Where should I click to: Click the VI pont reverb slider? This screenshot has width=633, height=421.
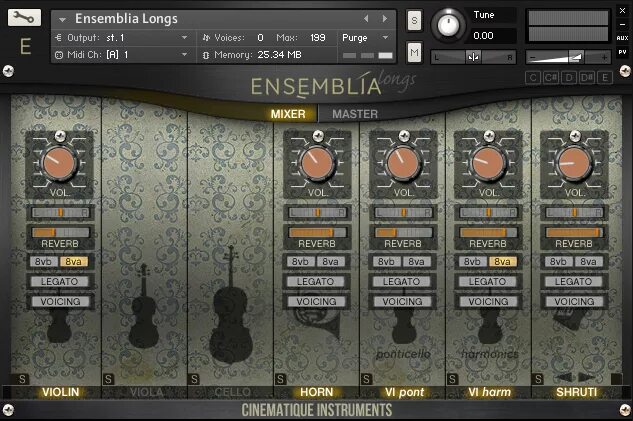pyautogui.click(x=403, y=232)
